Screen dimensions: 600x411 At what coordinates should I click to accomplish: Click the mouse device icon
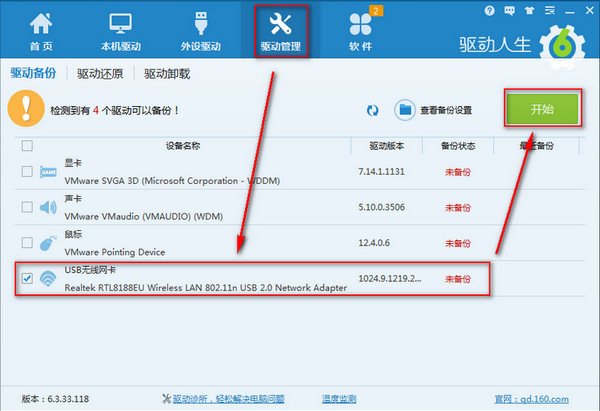click(48, 243)
